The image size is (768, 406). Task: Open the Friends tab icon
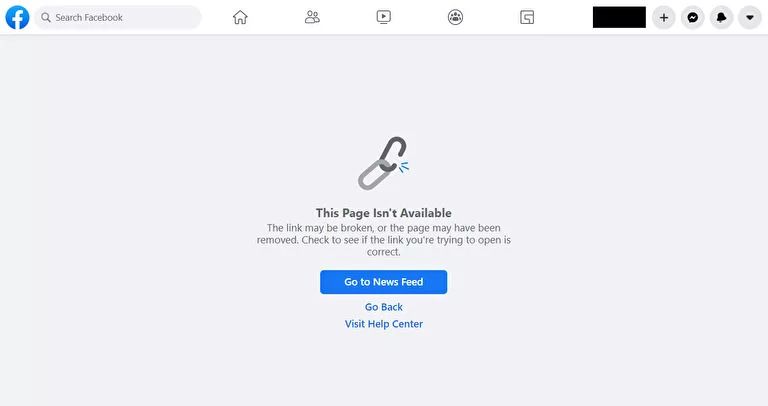312,18
